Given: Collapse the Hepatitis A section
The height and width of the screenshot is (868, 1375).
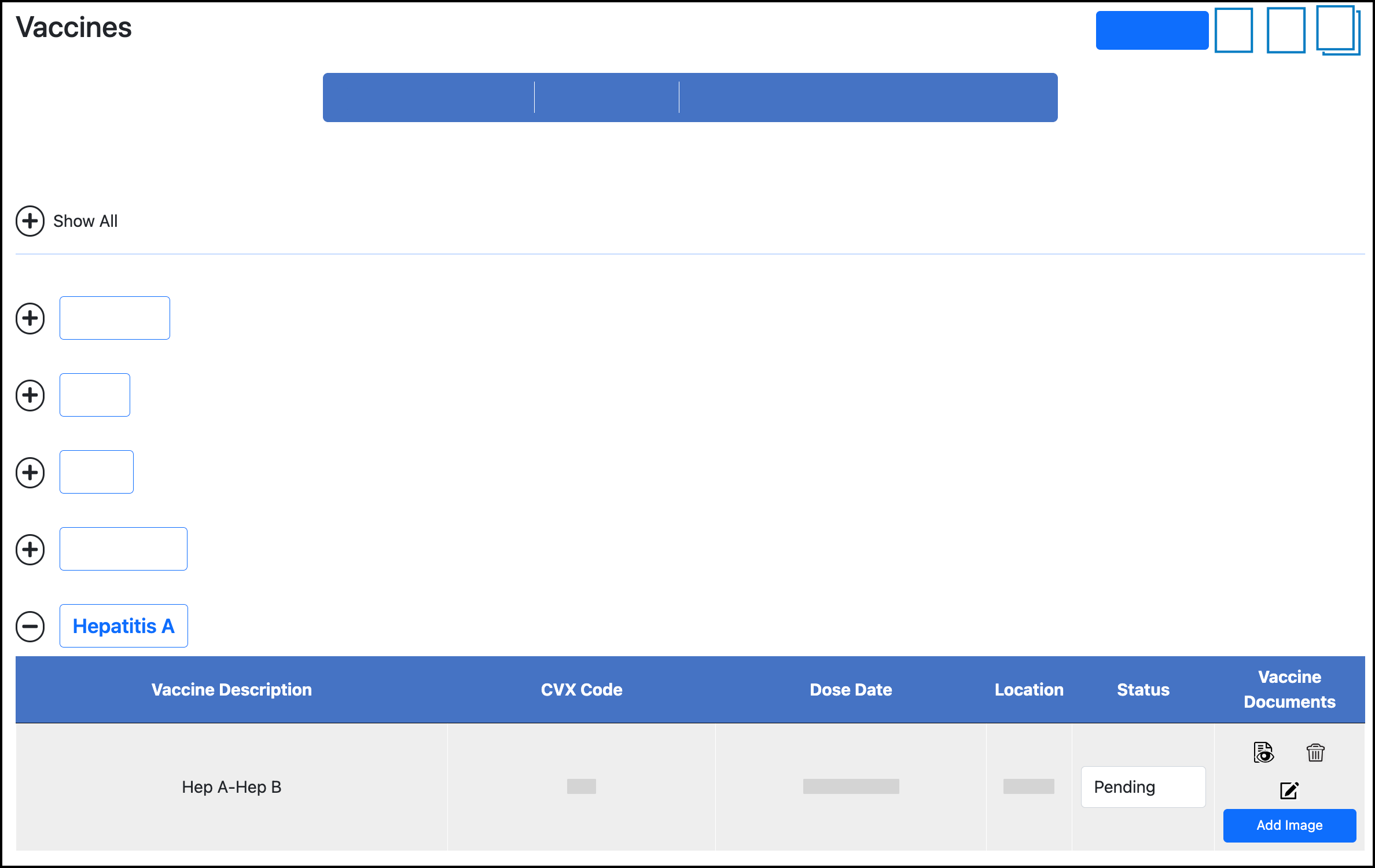Looking at the screenshot, I should click(x=30, y=625).
